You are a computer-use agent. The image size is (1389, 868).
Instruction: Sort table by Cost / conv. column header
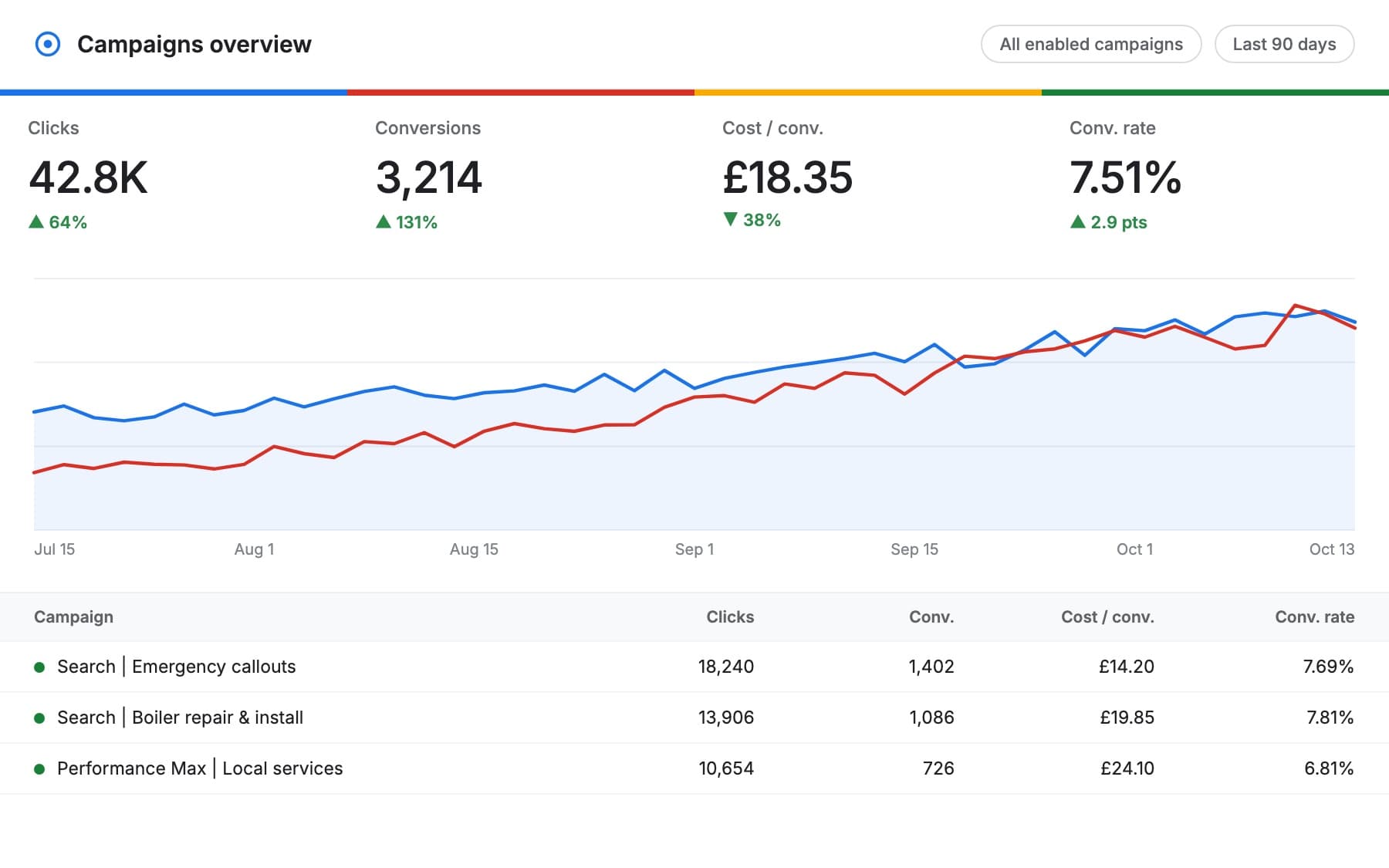coord(1107,616)
